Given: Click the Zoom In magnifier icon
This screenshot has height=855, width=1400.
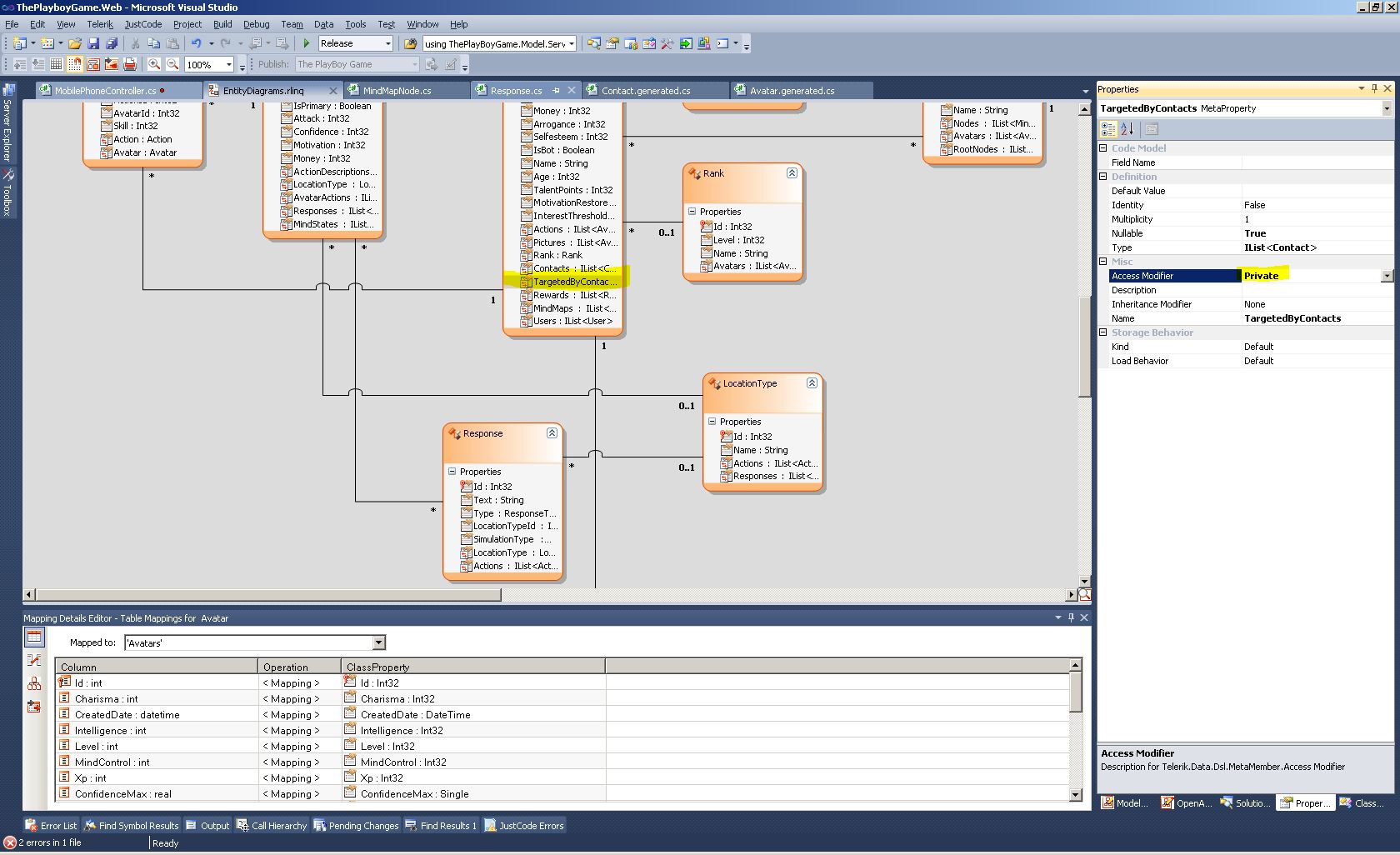Looking at the screenshot, I should pyautogui.click(x=154, y=64).
